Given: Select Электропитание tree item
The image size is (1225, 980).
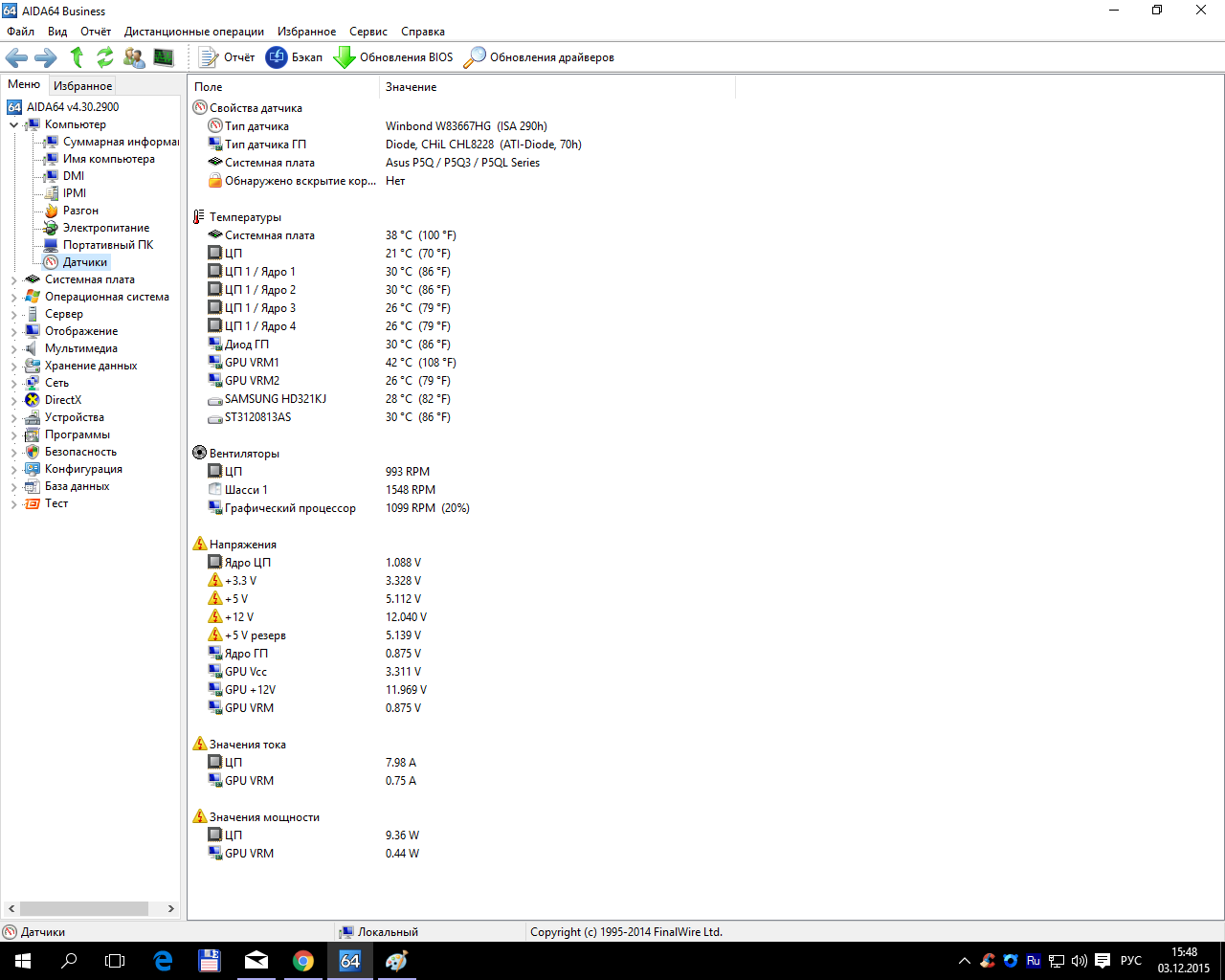Looking at the screenshot, I should pos(106,228).
